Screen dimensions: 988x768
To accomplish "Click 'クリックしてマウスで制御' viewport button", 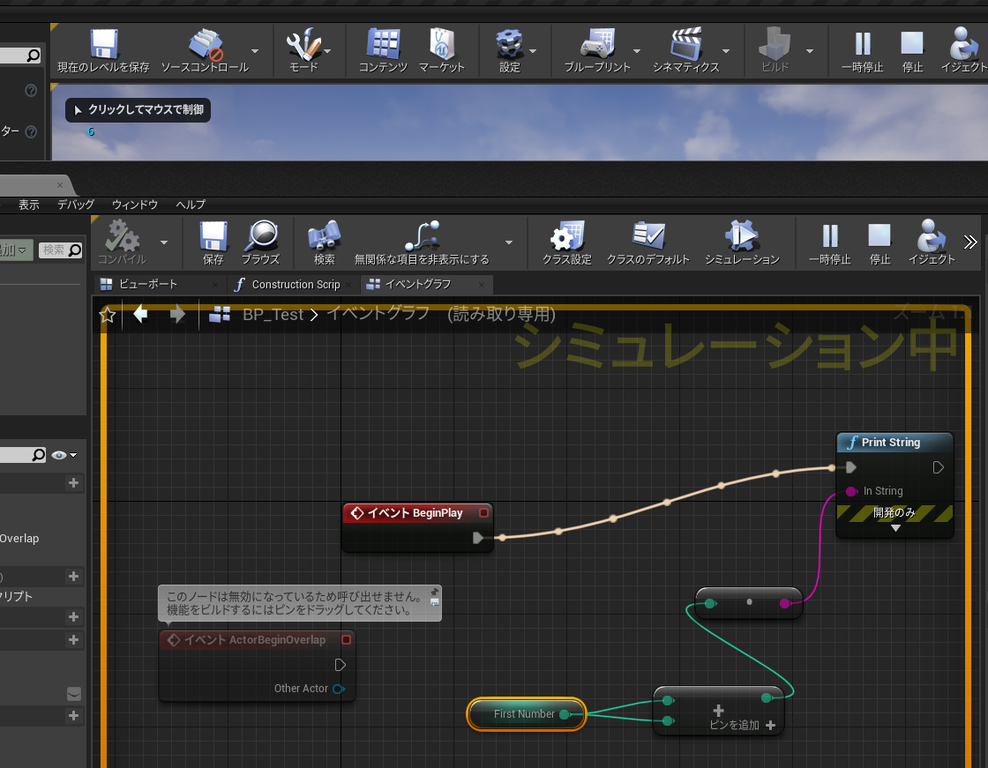I will pyautogui.click(x=138, y=110).
